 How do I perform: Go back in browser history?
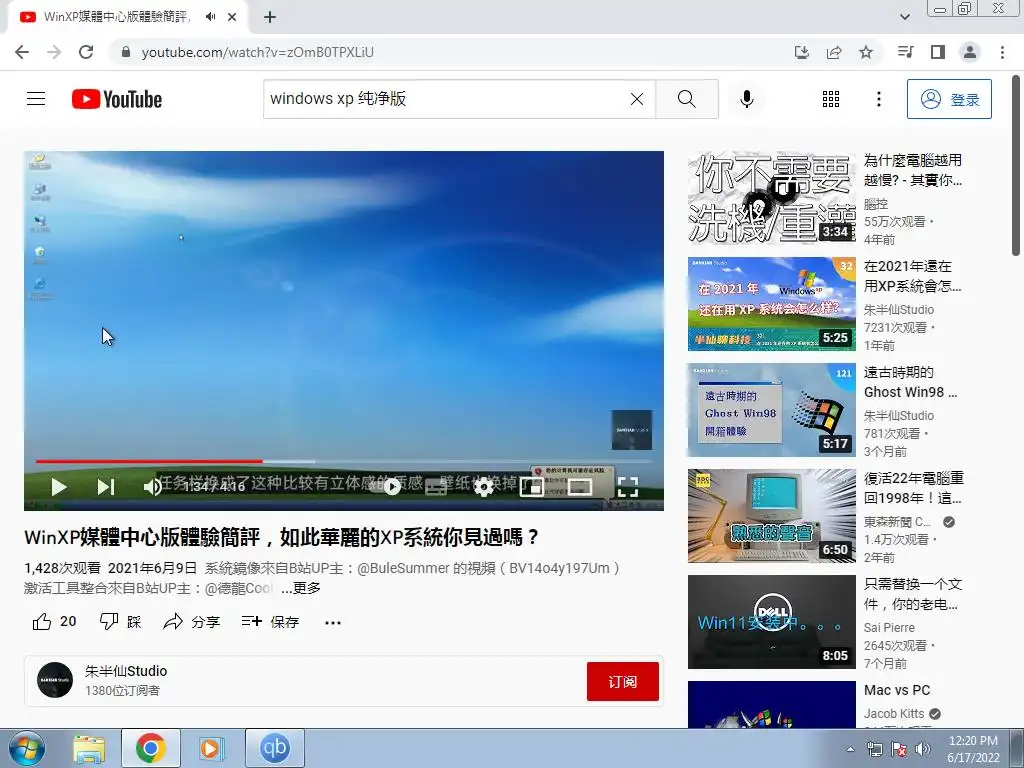pyautogui.click(x=22, y=52)
